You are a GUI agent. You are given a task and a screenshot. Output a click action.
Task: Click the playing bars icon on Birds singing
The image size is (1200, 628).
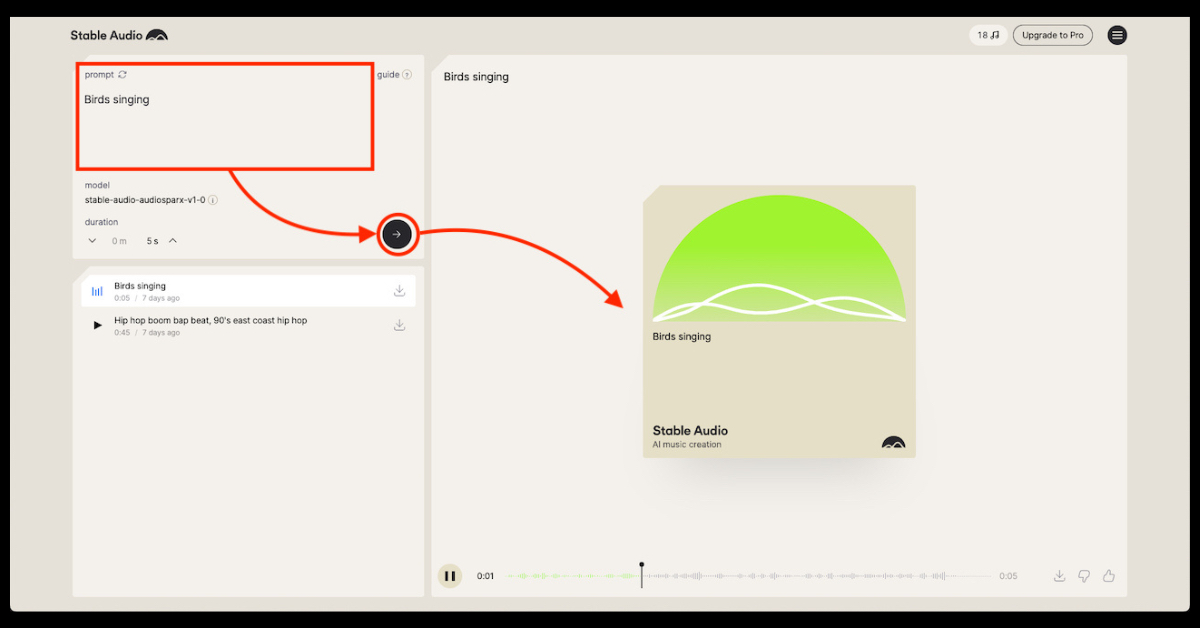click(x=97, y=291)
